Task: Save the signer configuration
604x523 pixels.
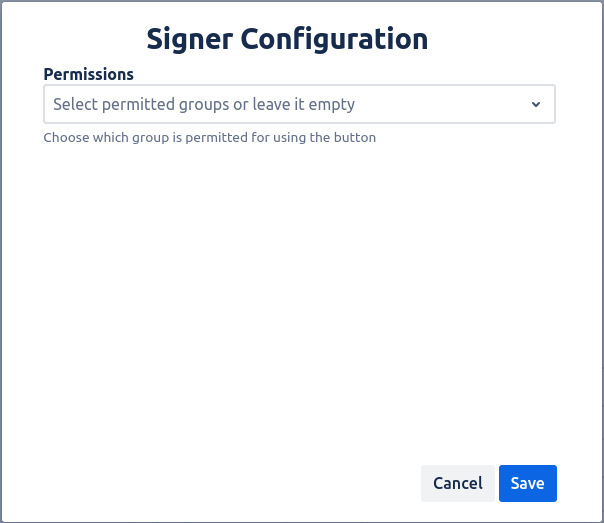Action: pos(527,483)
